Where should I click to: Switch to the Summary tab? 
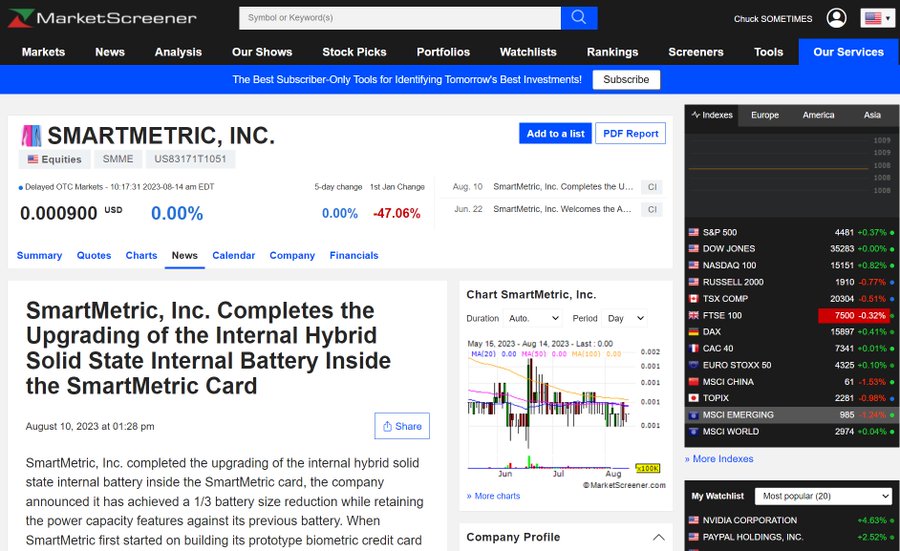coord(39,255)
